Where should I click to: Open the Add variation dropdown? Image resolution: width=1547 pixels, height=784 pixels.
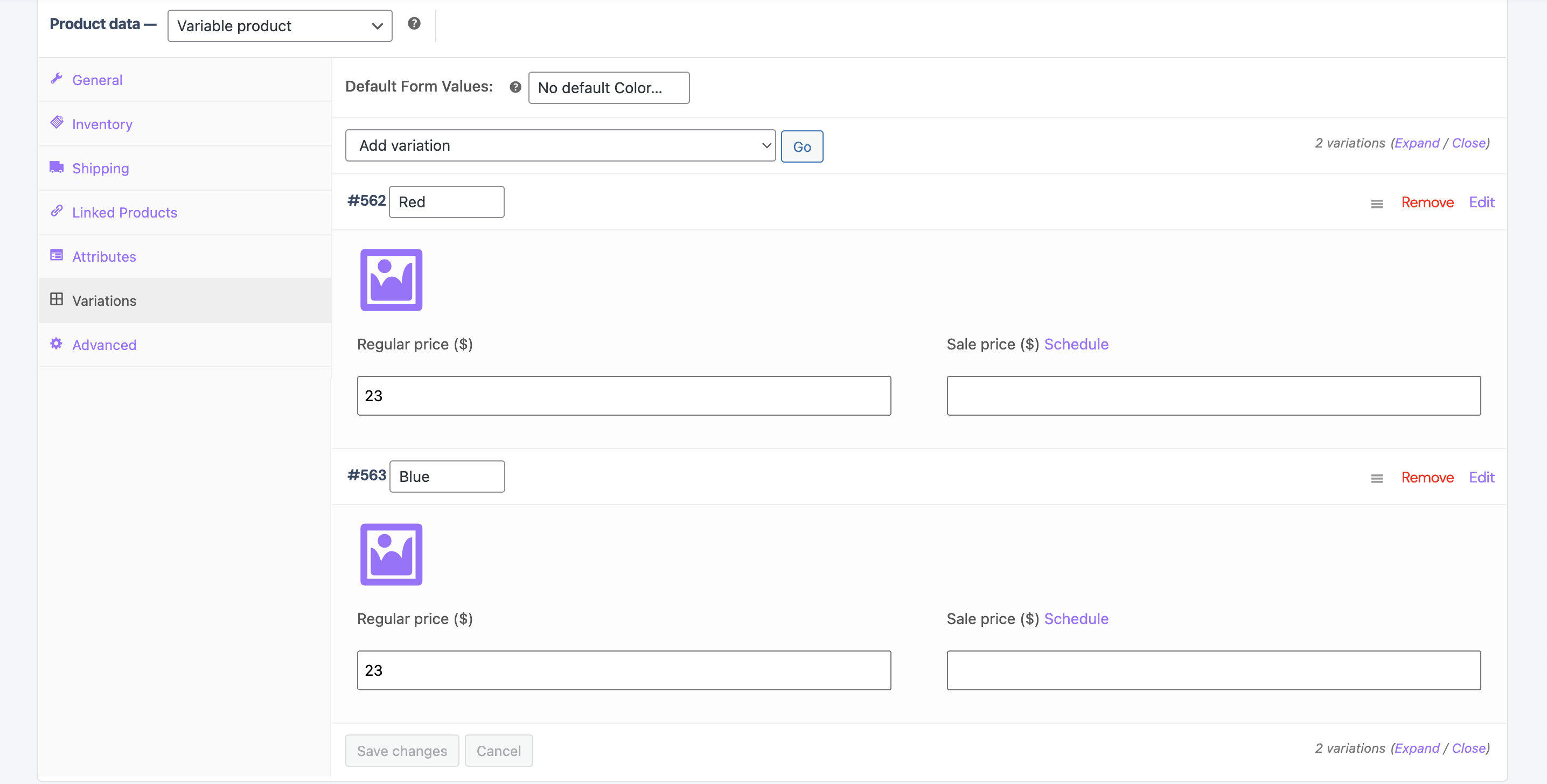point(560,145)
